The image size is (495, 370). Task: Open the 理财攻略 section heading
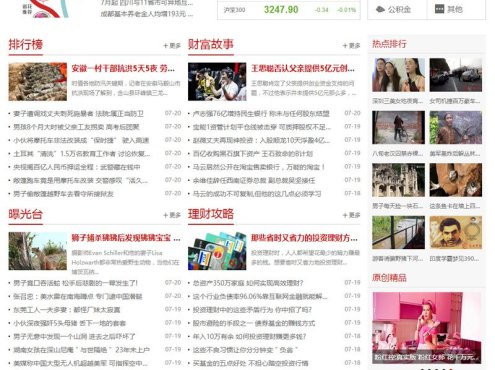[x=211, y=214]
